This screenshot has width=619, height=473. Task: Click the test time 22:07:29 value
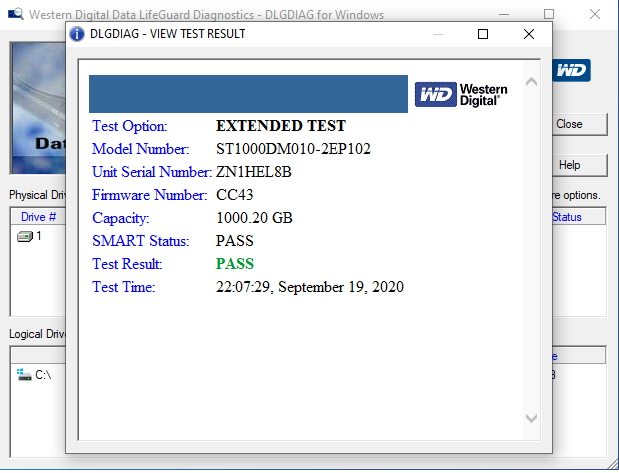[x=310, y=287]
